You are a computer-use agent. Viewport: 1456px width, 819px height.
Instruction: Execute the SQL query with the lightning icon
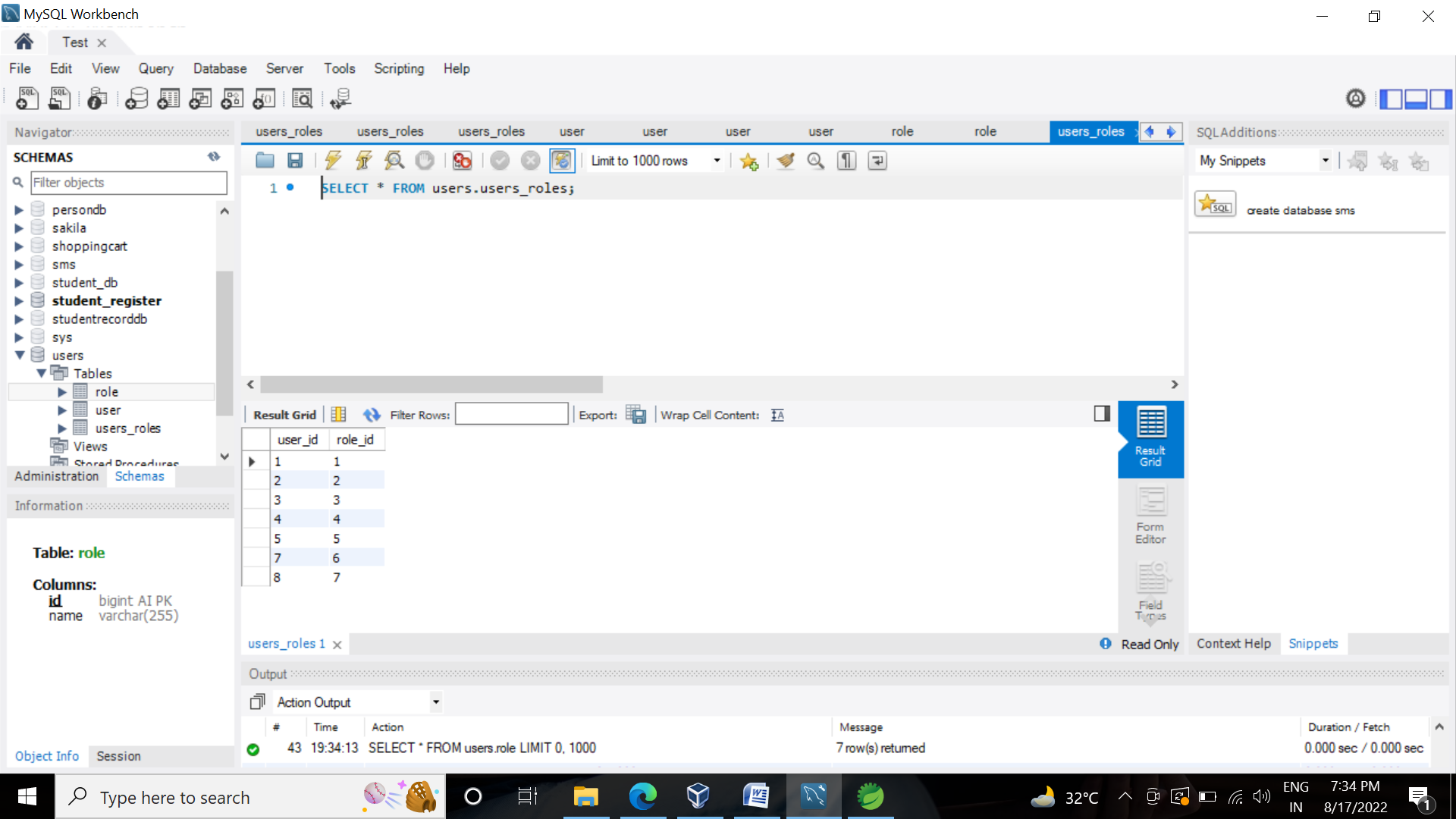[333, 160]
